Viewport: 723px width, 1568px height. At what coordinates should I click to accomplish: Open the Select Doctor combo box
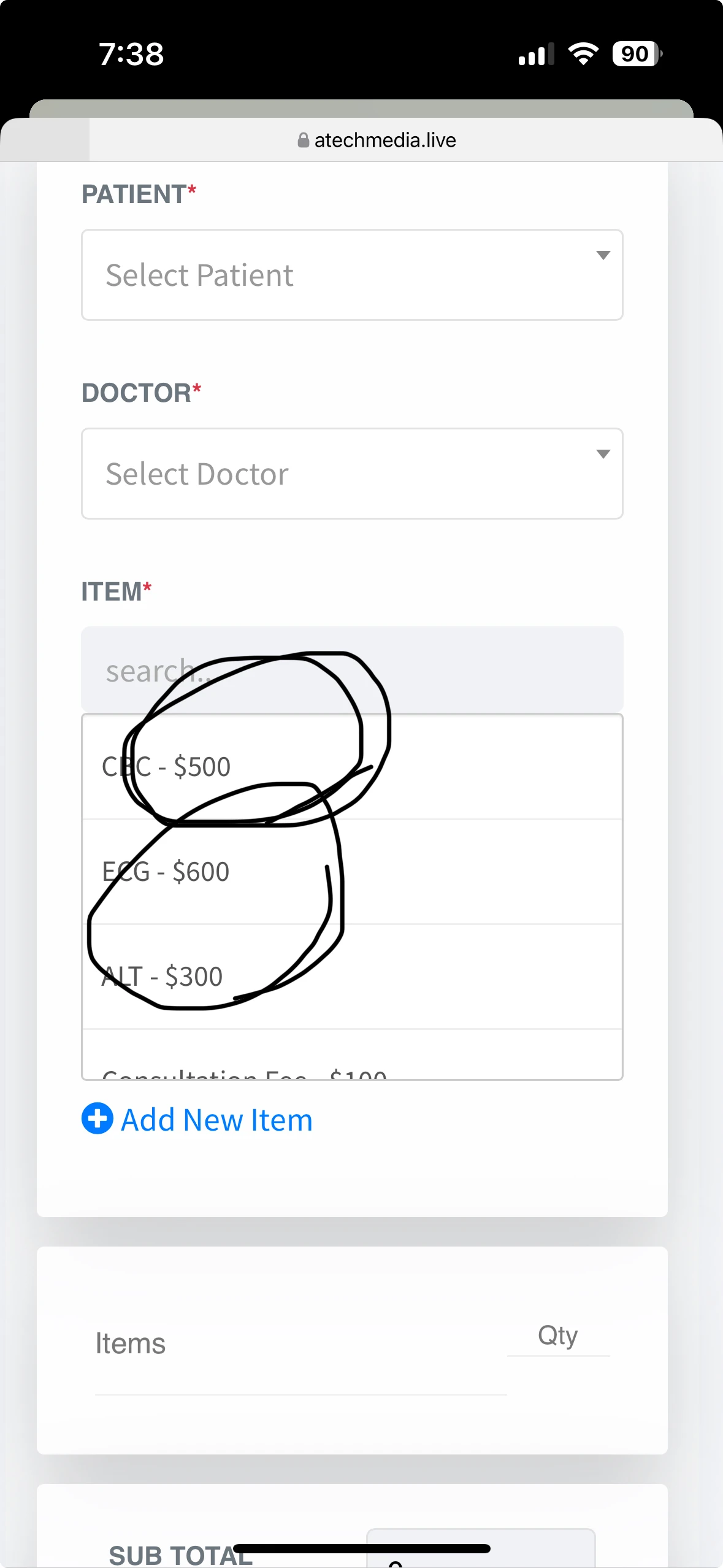352,474
